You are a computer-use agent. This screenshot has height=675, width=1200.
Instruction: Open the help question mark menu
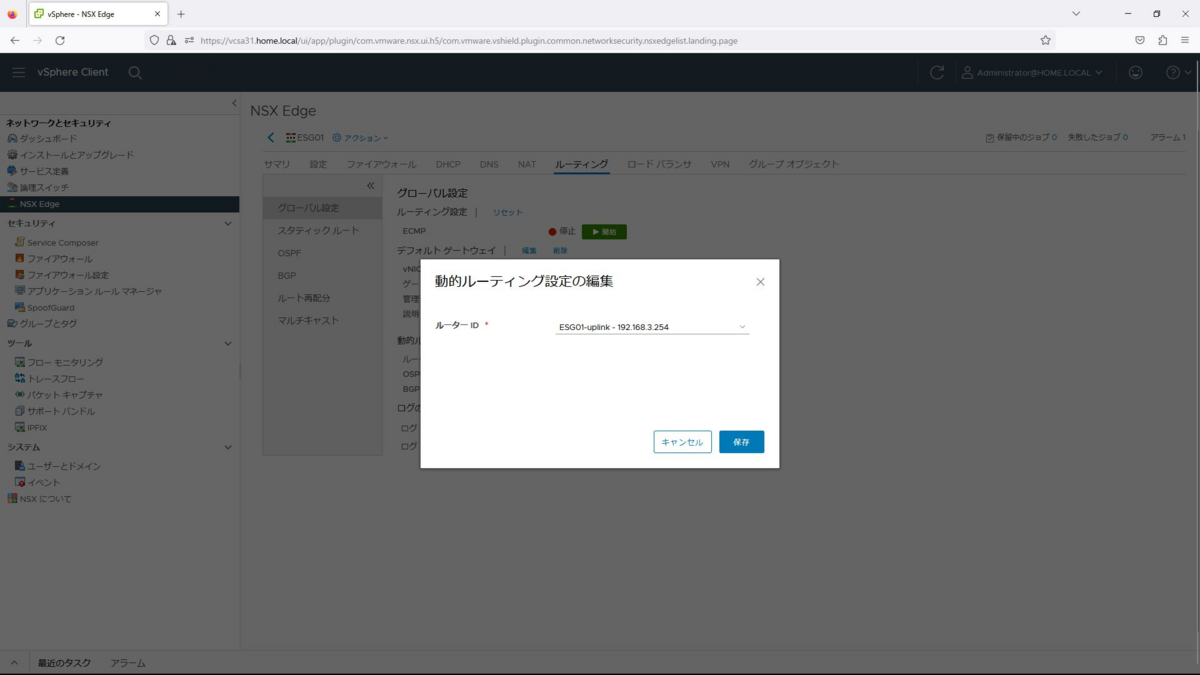(x=1178, y=73)
